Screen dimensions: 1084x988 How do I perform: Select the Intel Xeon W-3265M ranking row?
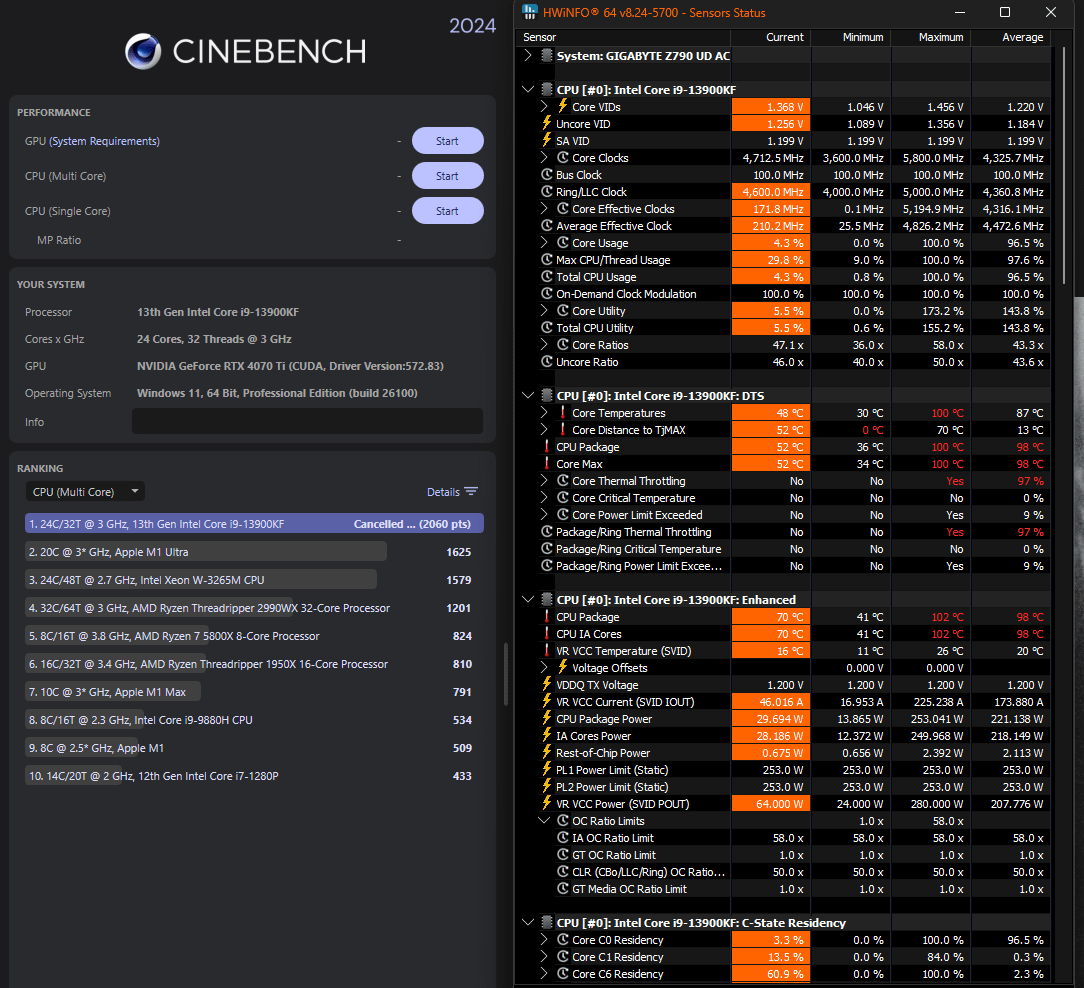click(254, 579)
